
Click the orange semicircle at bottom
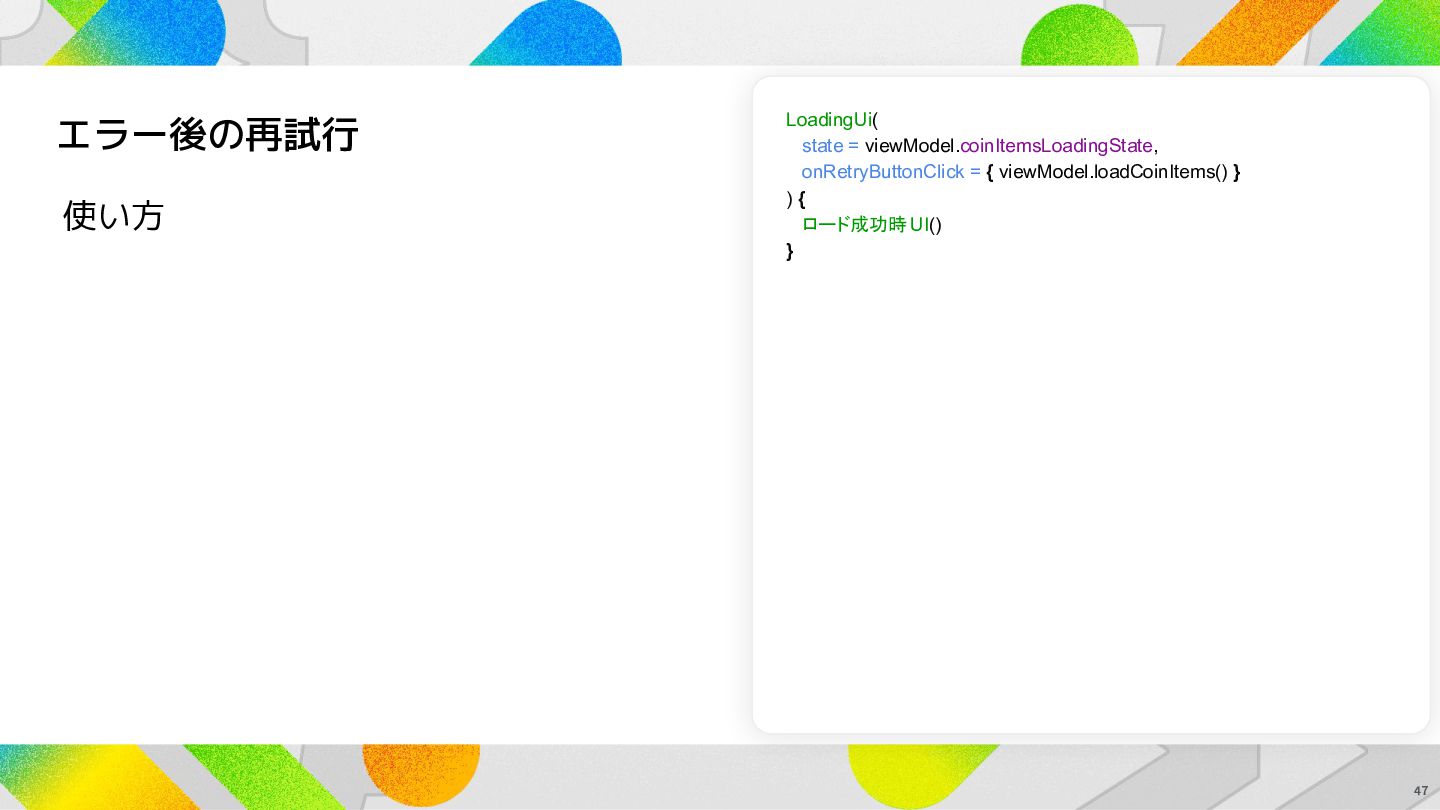coord(421,770)
